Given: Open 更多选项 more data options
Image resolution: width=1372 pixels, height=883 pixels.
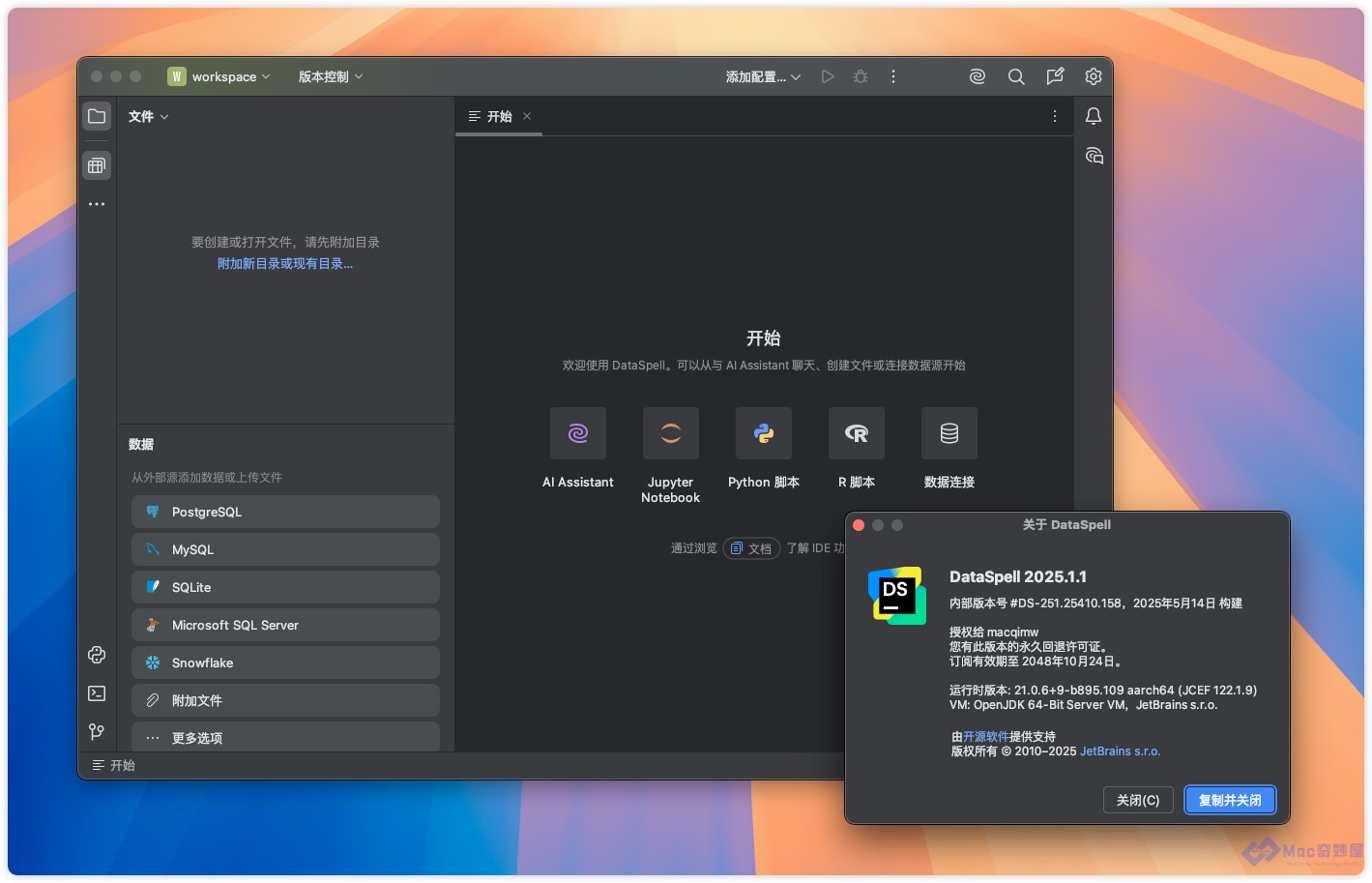Looking at the screenshot, I should (x=285, y=737).
